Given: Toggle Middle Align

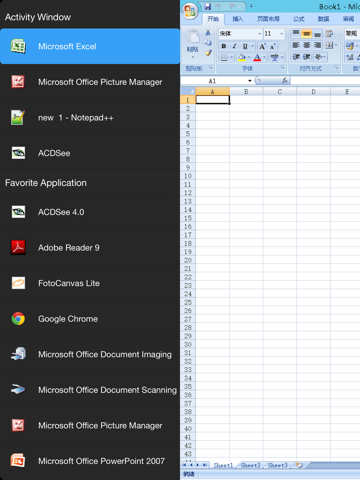Looking at the screenshot, I should [x=307, y=33].
